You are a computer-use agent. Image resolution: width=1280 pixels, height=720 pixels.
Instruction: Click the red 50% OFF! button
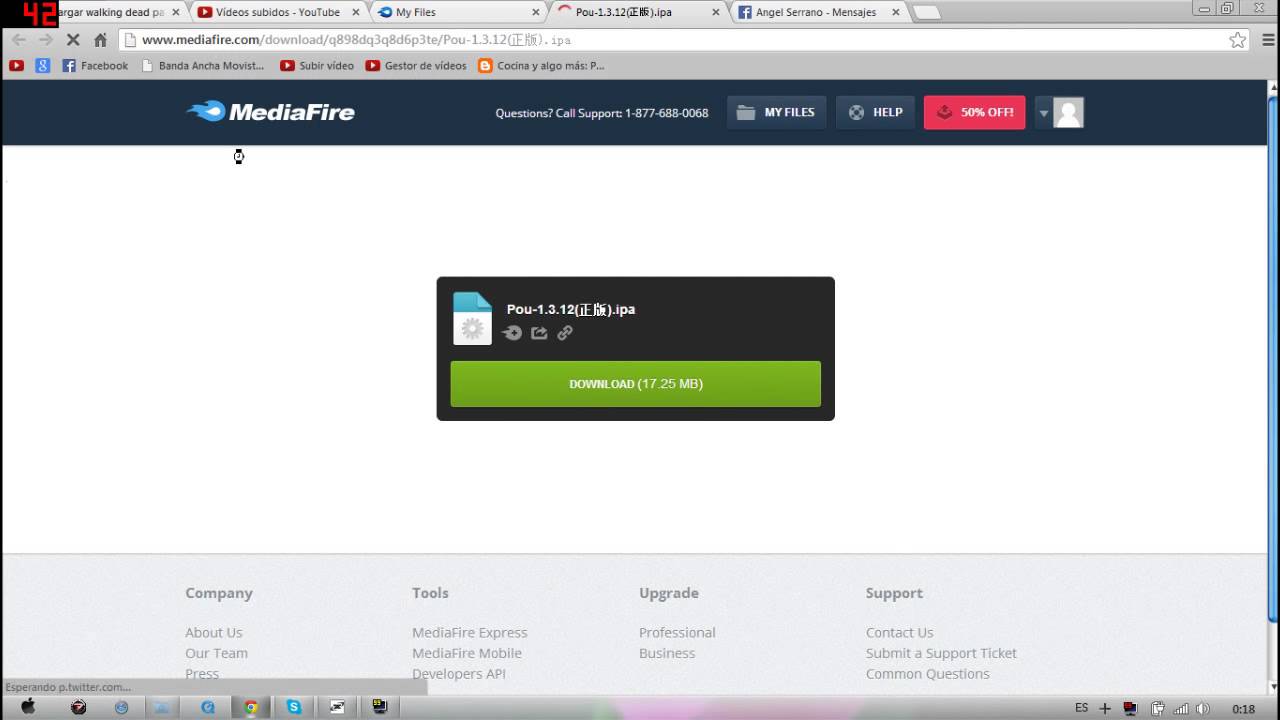pos(974,112)
